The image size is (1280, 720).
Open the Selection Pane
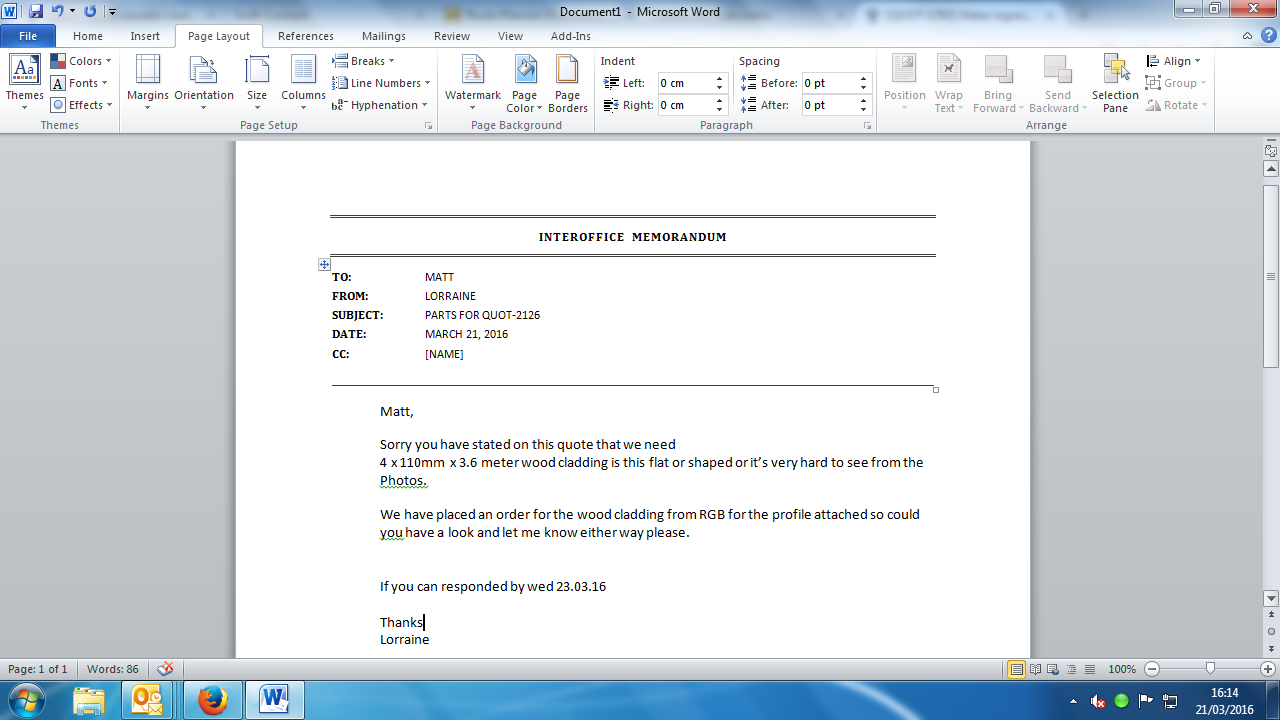pos(1115,82)
